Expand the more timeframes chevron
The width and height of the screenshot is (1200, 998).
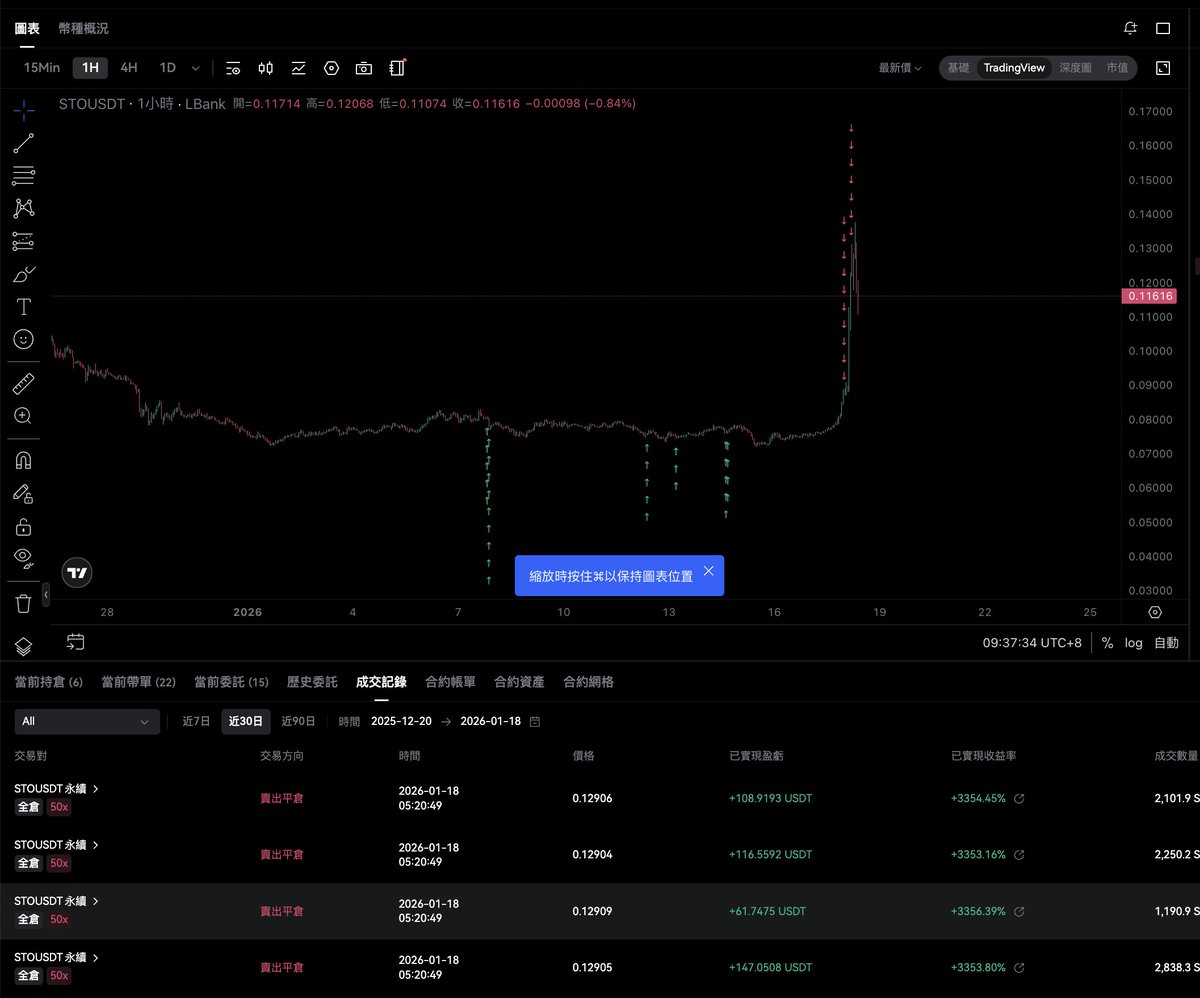[x=195, y=68]
